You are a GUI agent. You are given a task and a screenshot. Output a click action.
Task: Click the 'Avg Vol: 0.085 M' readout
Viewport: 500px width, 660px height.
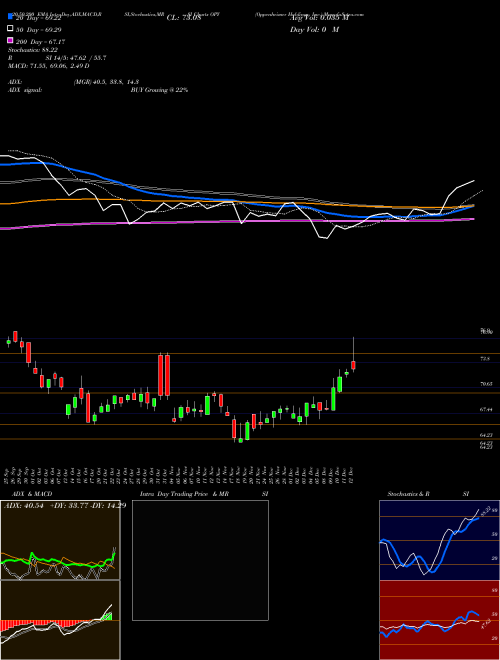[x=319, y=18]
